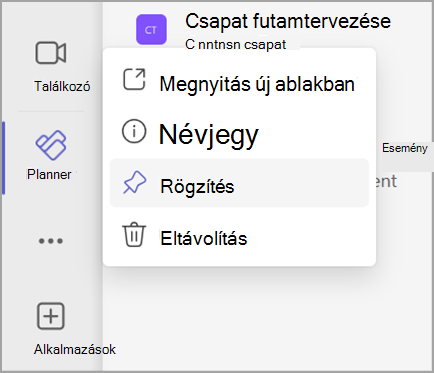Image resolution: width=434 pixels, height=373 pixels.
Task: Click the pushpin icon beside Rögzítés
Action: [x=134, y=183]
